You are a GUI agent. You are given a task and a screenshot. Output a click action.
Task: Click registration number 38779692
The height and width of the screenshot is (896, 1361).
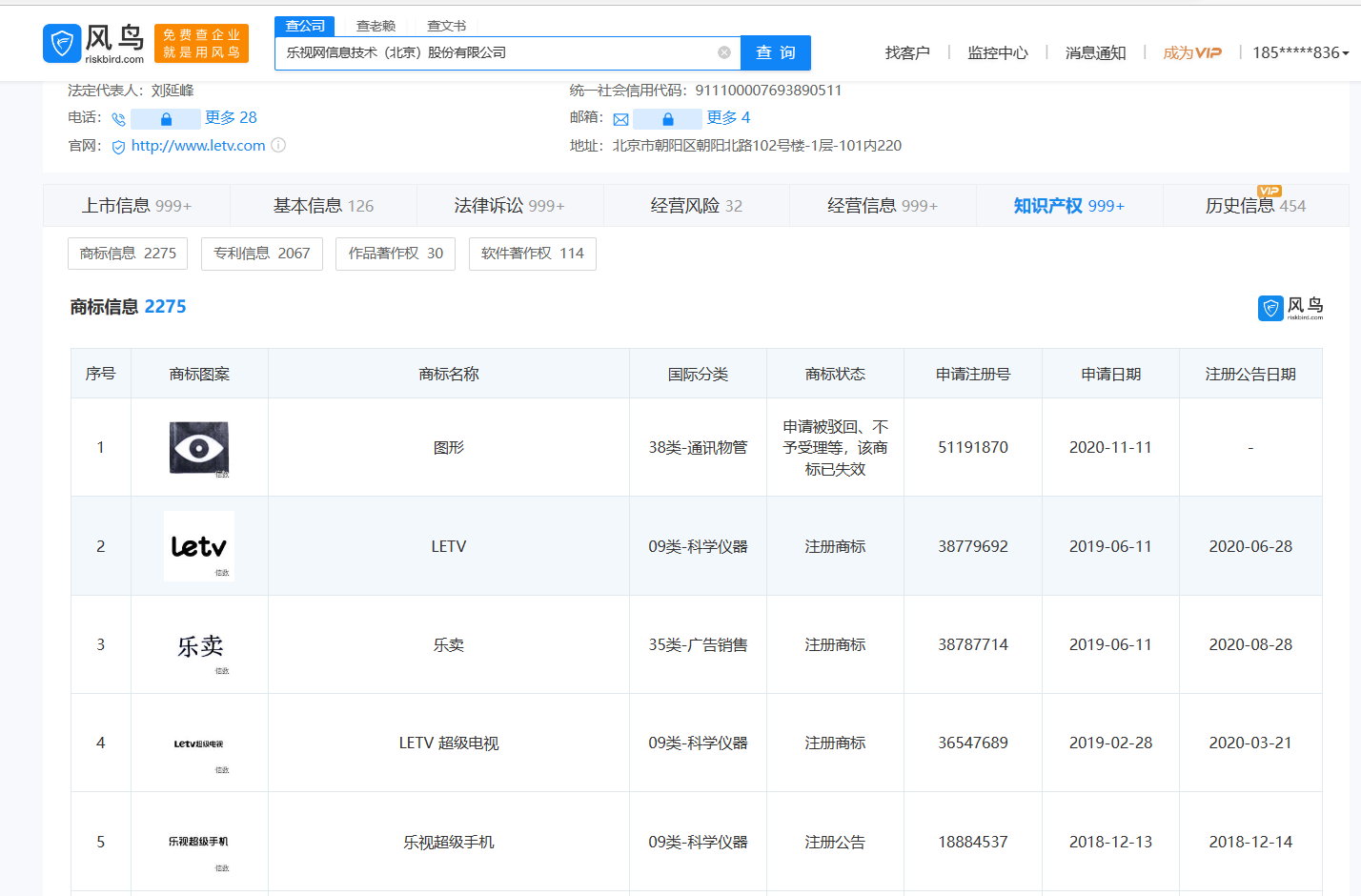point(973,547)
